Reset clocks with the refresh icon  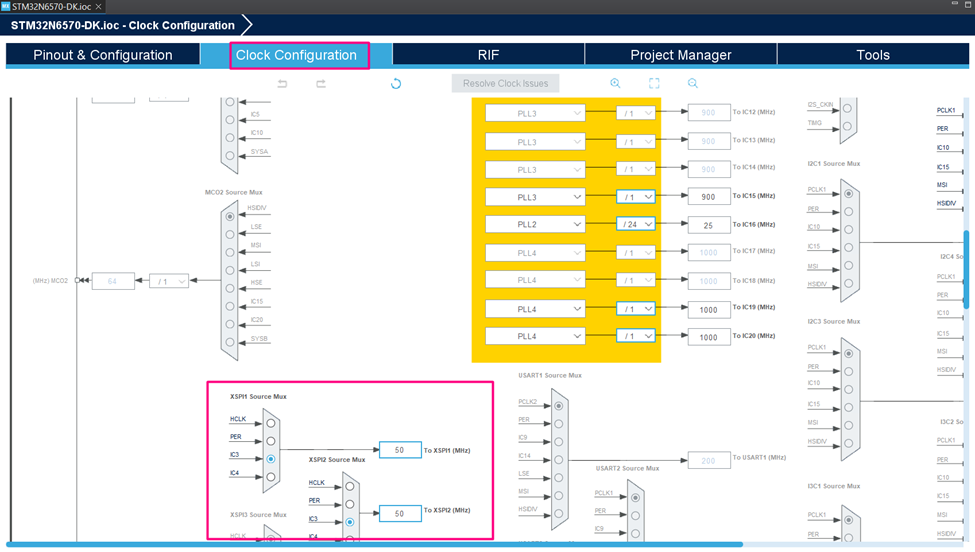(x=395, y=83)
